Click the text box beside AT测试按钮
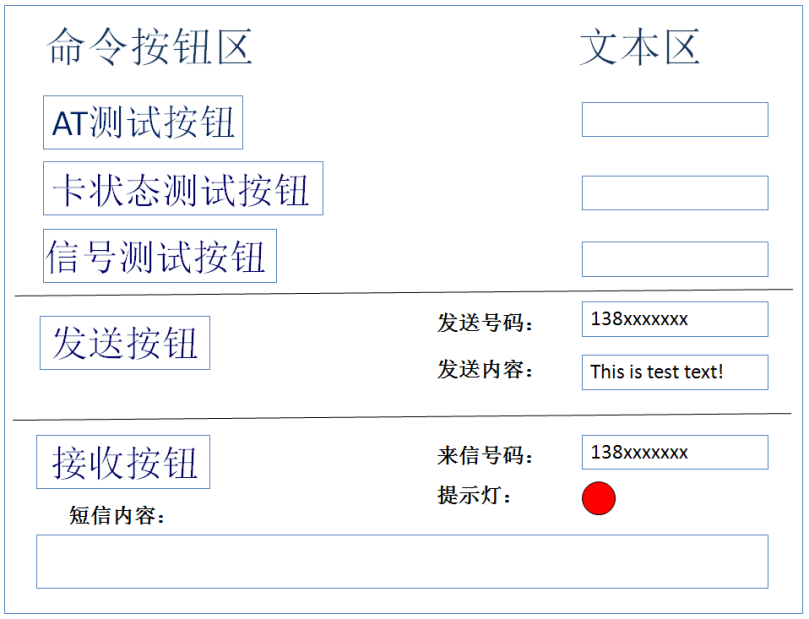Viewport: 809px width, 619px height. [x=675, y=120]
